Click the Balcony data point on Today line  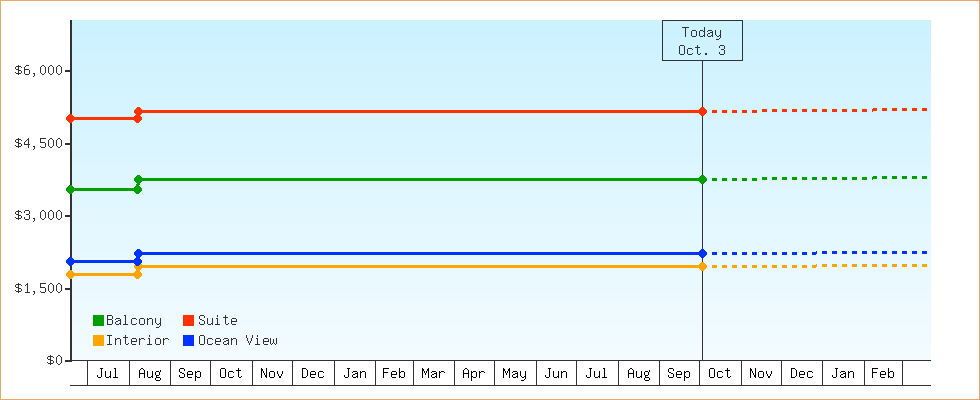[x=702, y=179]
